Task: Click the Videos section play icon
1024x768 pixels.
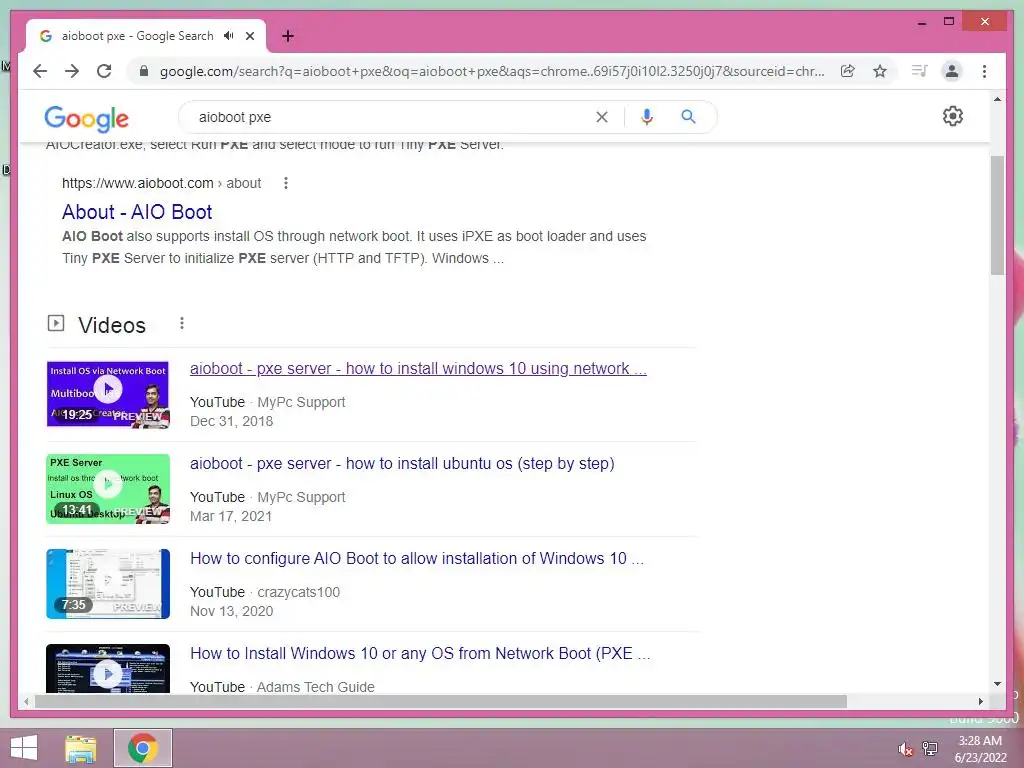Action: click(56, 323)
